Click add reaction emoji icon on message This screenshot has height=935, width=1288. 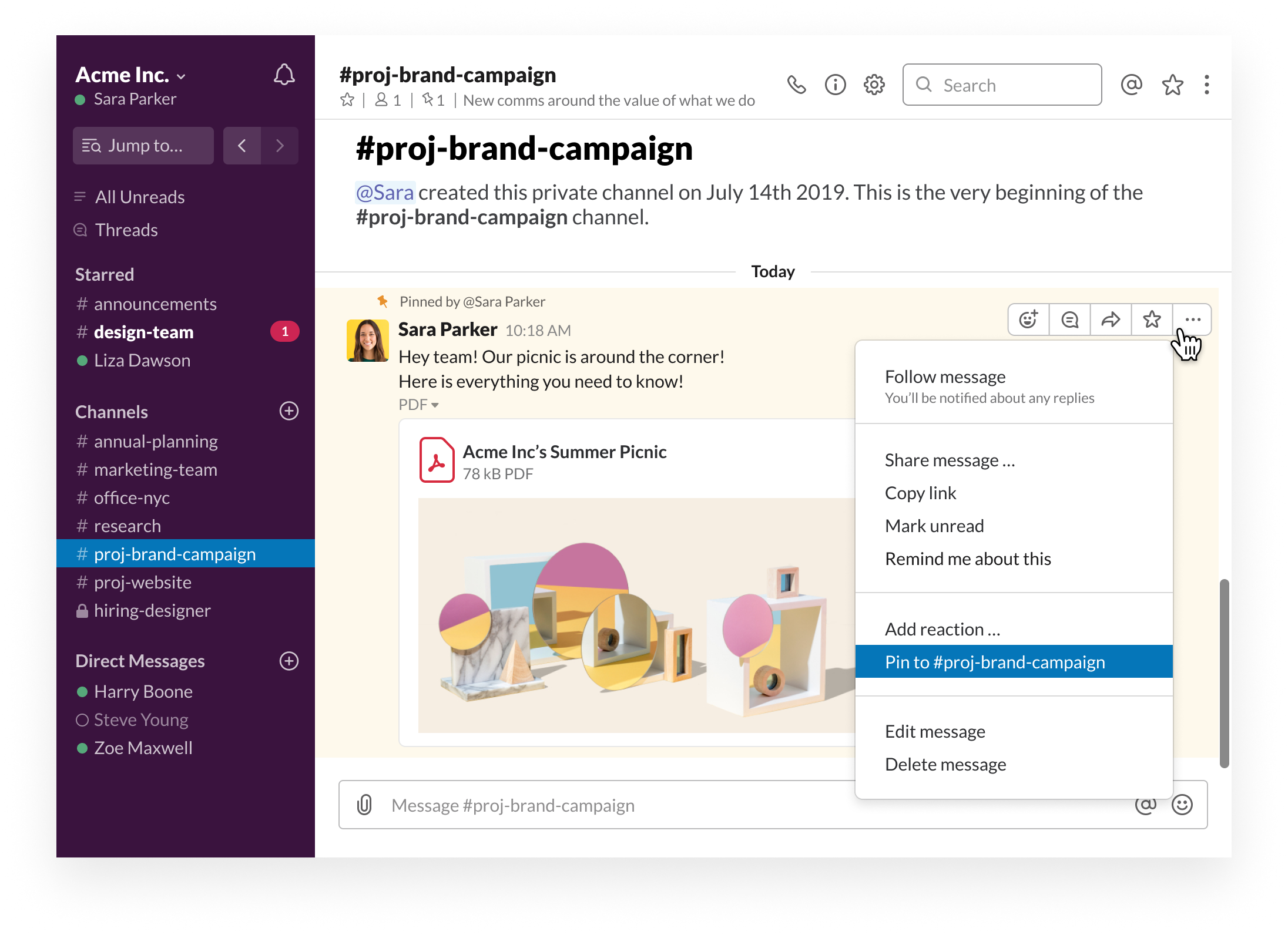[x=1028, y=319]
